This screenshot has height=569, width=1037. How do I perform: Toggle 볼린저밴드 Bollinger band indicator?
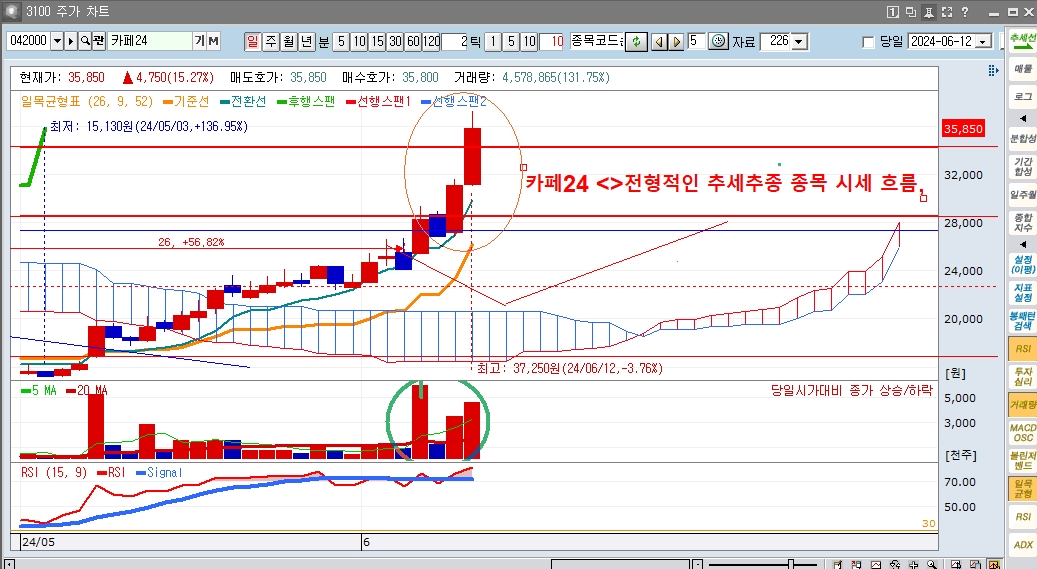pyautogui.click(x=1022, y=460)
